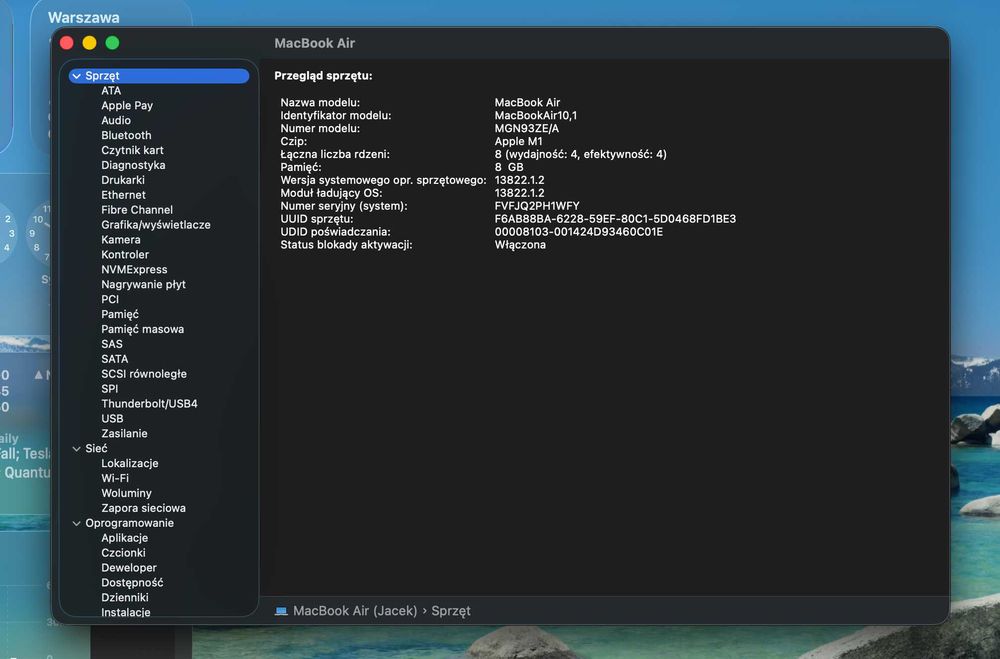Screen dimensions: 1000x659
Task: Select Wi-Fi in the sidebar
Action: tap(115, 478)
